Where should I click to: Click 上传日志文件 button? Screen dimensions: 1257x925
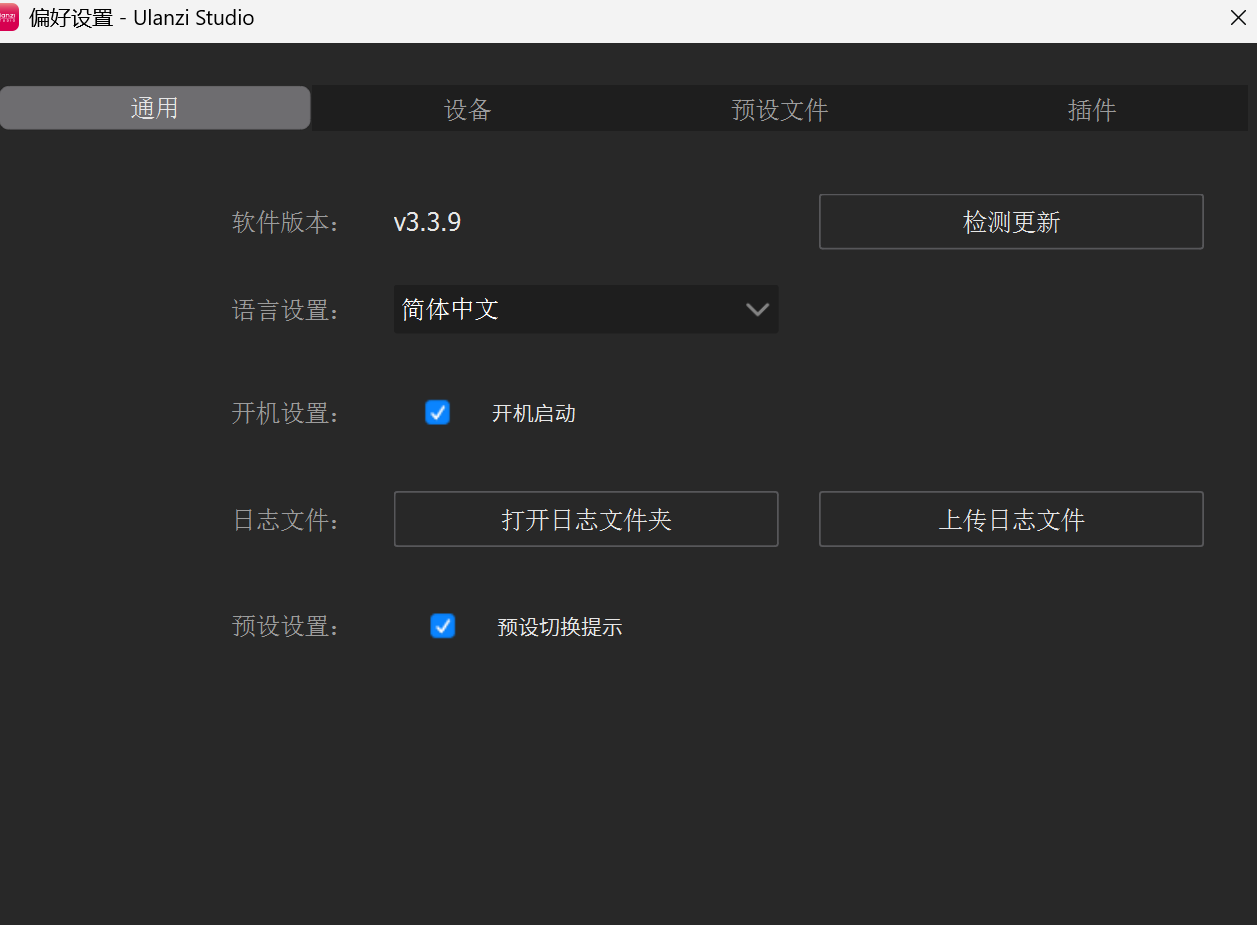point(1011,519)
